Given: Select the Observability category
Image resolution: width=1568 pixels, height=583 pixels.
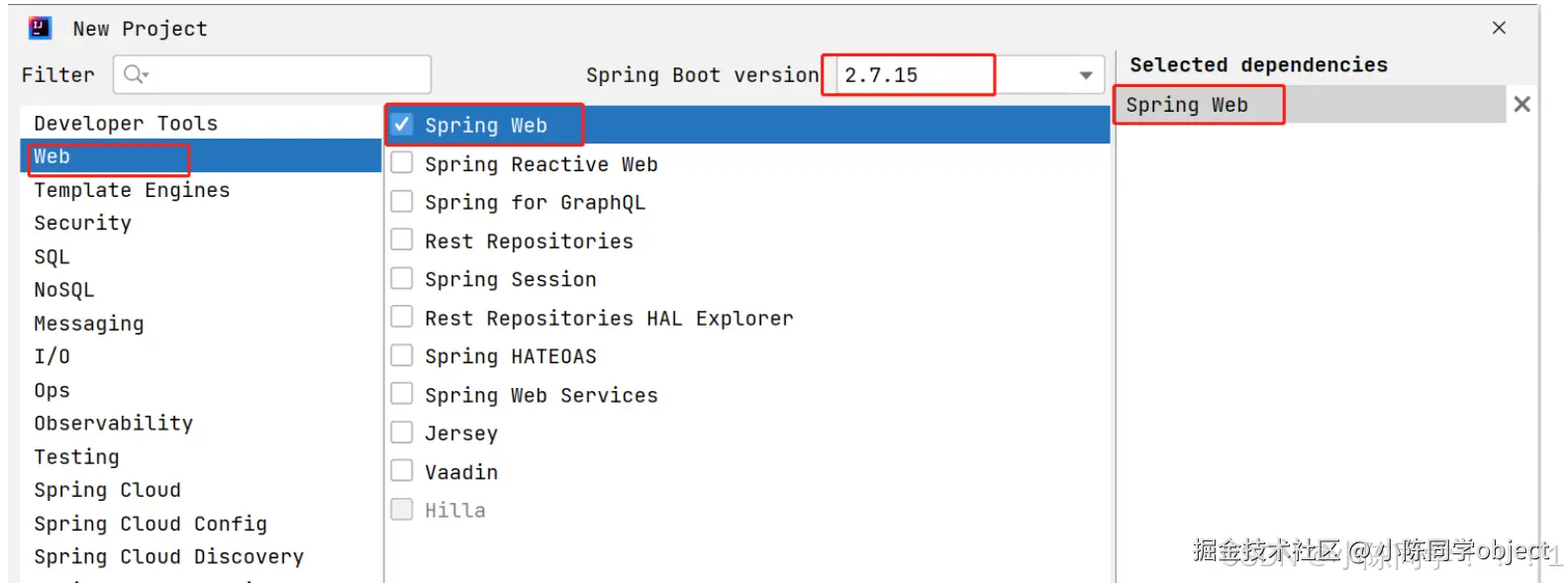Looking at the screenshot, I should [x=201, y=424].
